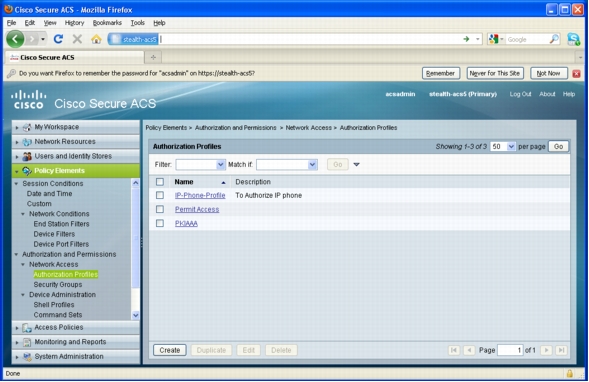Check the Permit Access row checkbox
The height and width of the screenshot is (382, 589).
pos(160,209)
